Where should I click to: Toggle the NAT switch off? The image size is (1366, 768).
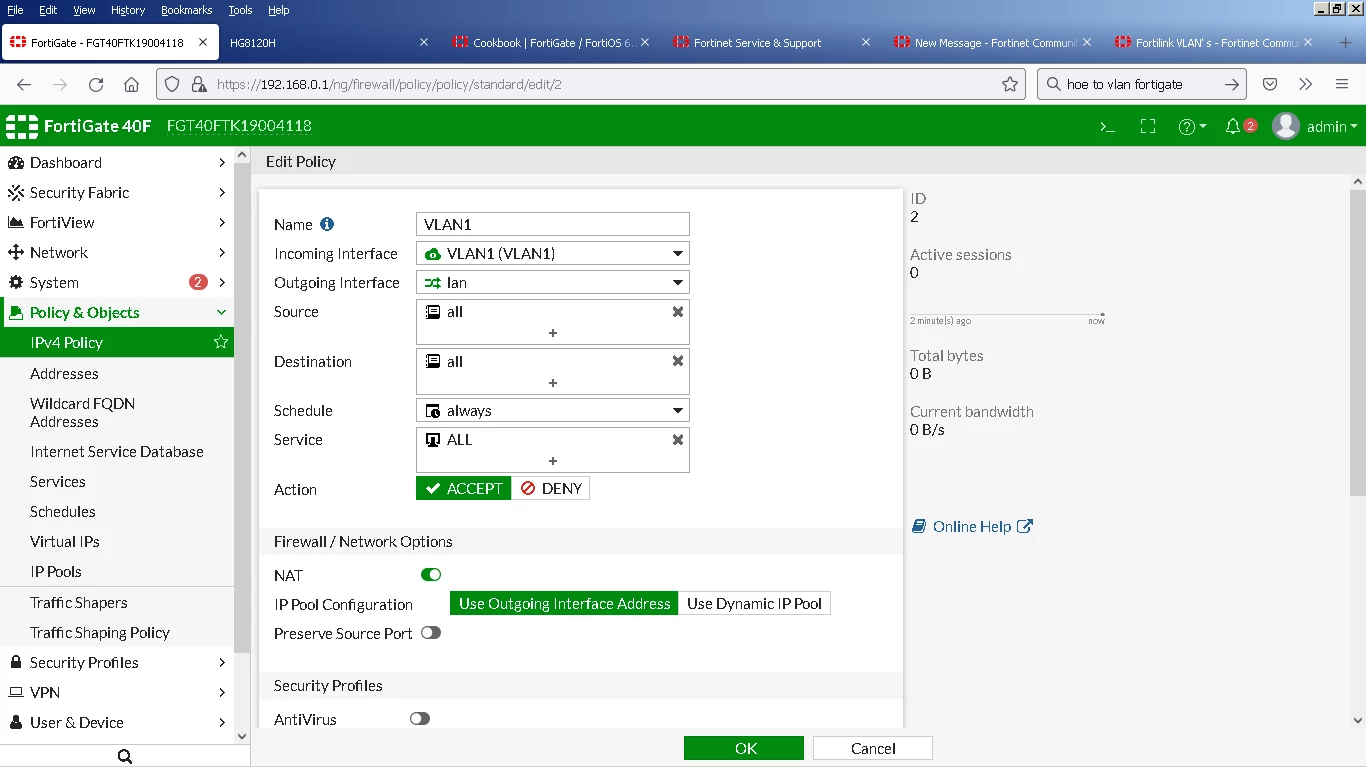point(431,575)
